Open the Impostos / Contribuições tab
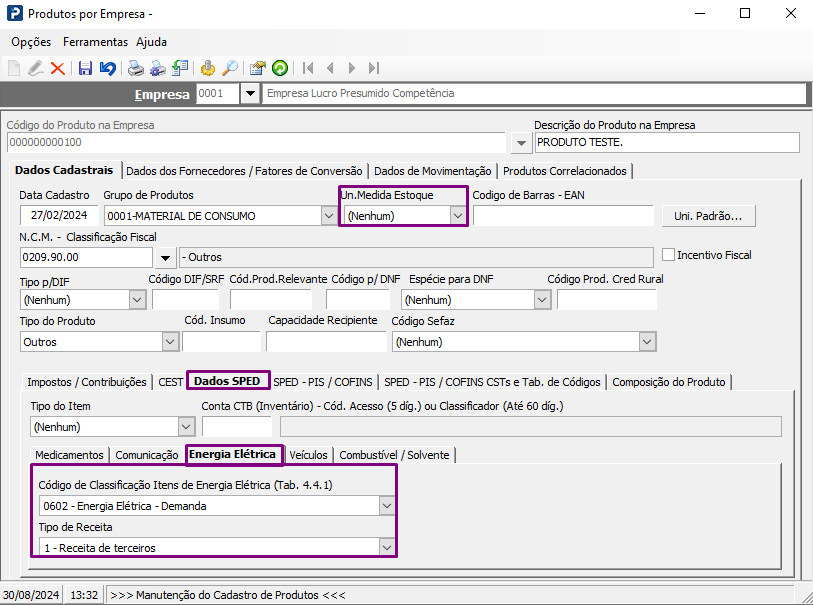 [x=87, y=382]
